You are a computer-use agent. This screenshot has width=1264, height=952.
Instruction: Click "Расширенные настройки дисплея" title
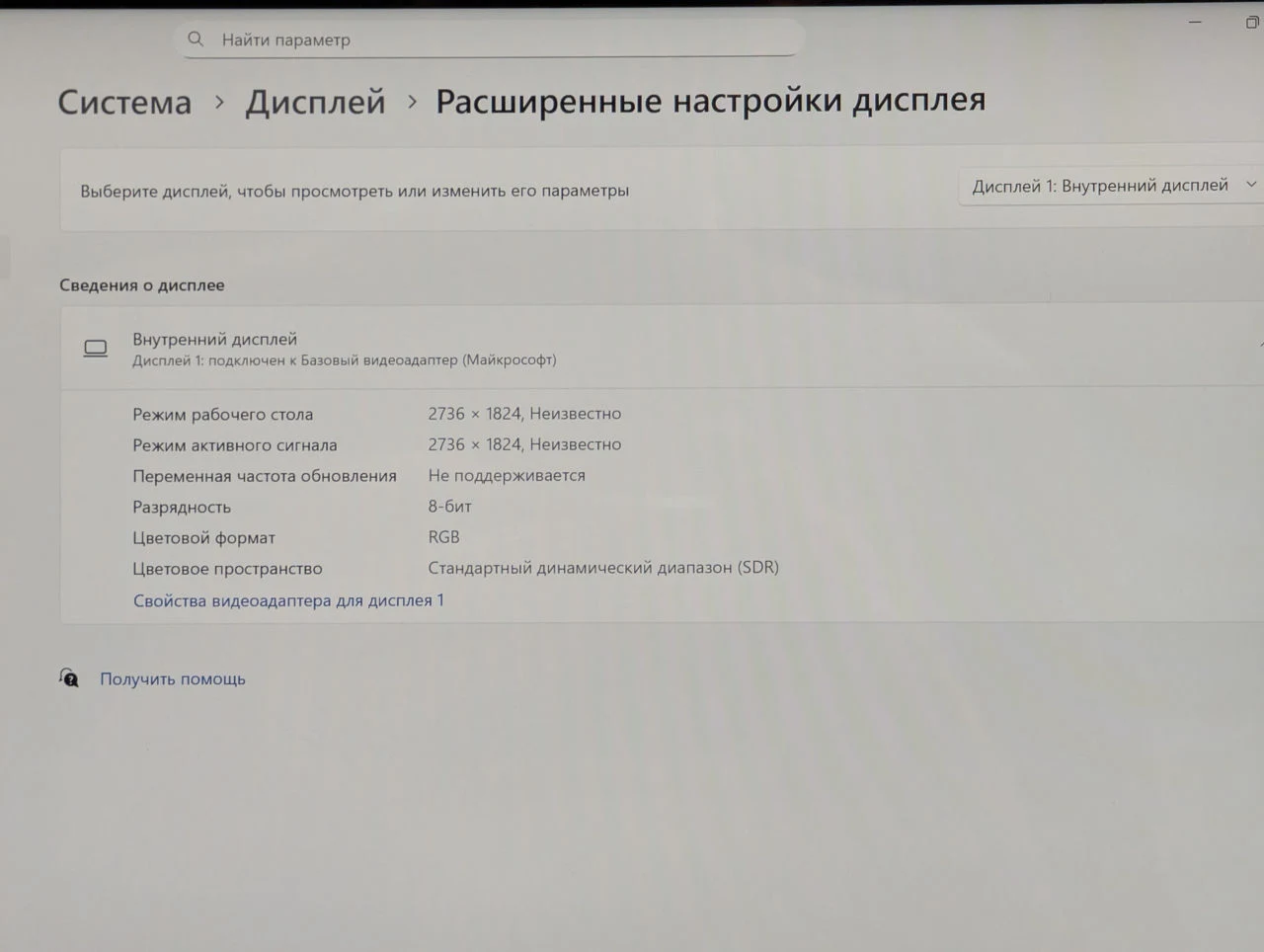click(x=711, y=100)
